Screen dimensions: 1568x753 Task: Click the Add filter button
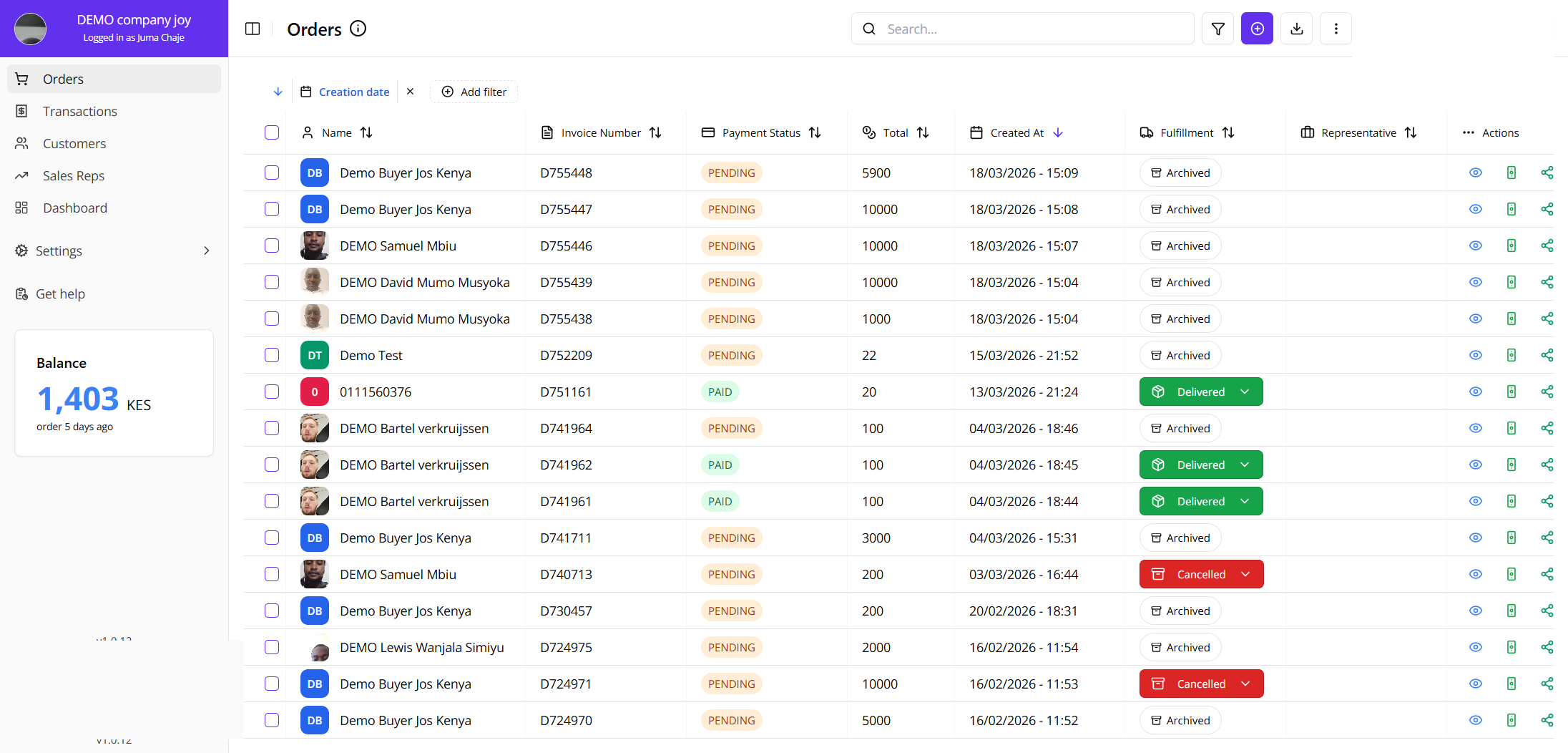click(474, 92)
